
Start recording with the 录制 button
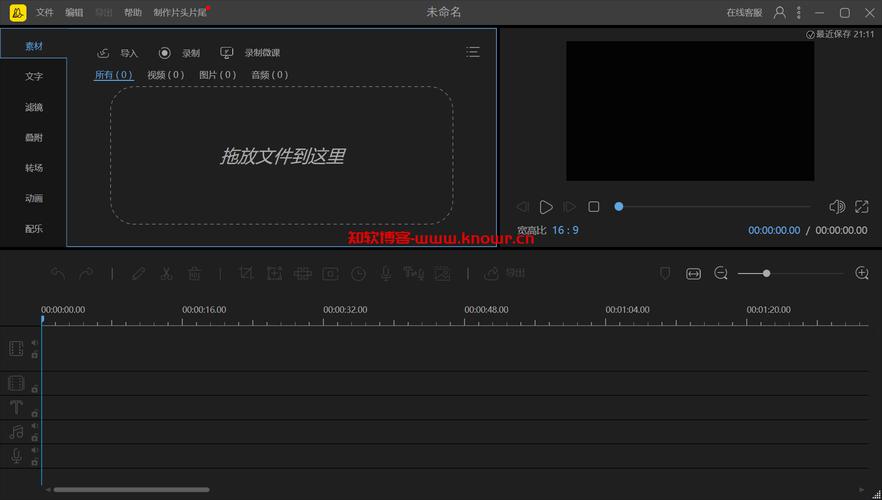tap(165, 53)
